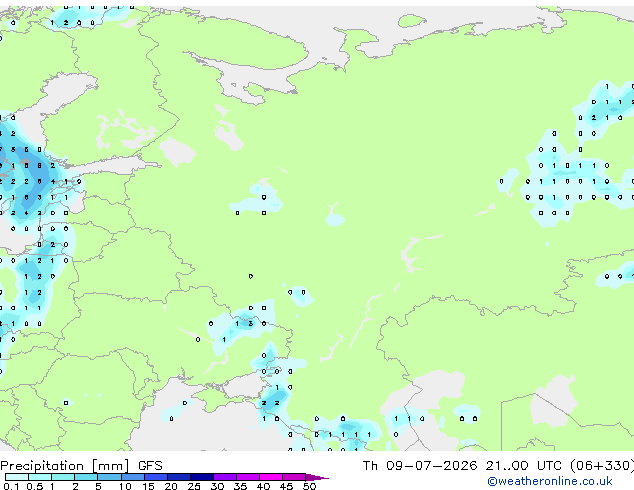This screenshot has height=490, width=634.
Task: Click the legend label '25'
Action: tap(194, 486)
